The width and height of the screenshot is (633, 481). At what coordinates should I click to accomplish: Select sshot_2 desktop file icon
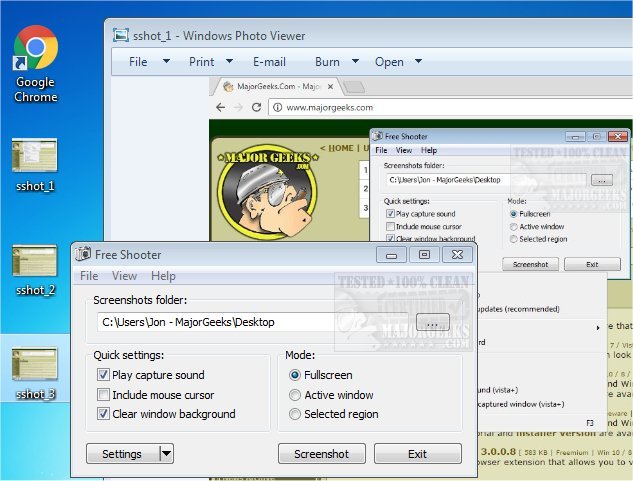(35, 260)
